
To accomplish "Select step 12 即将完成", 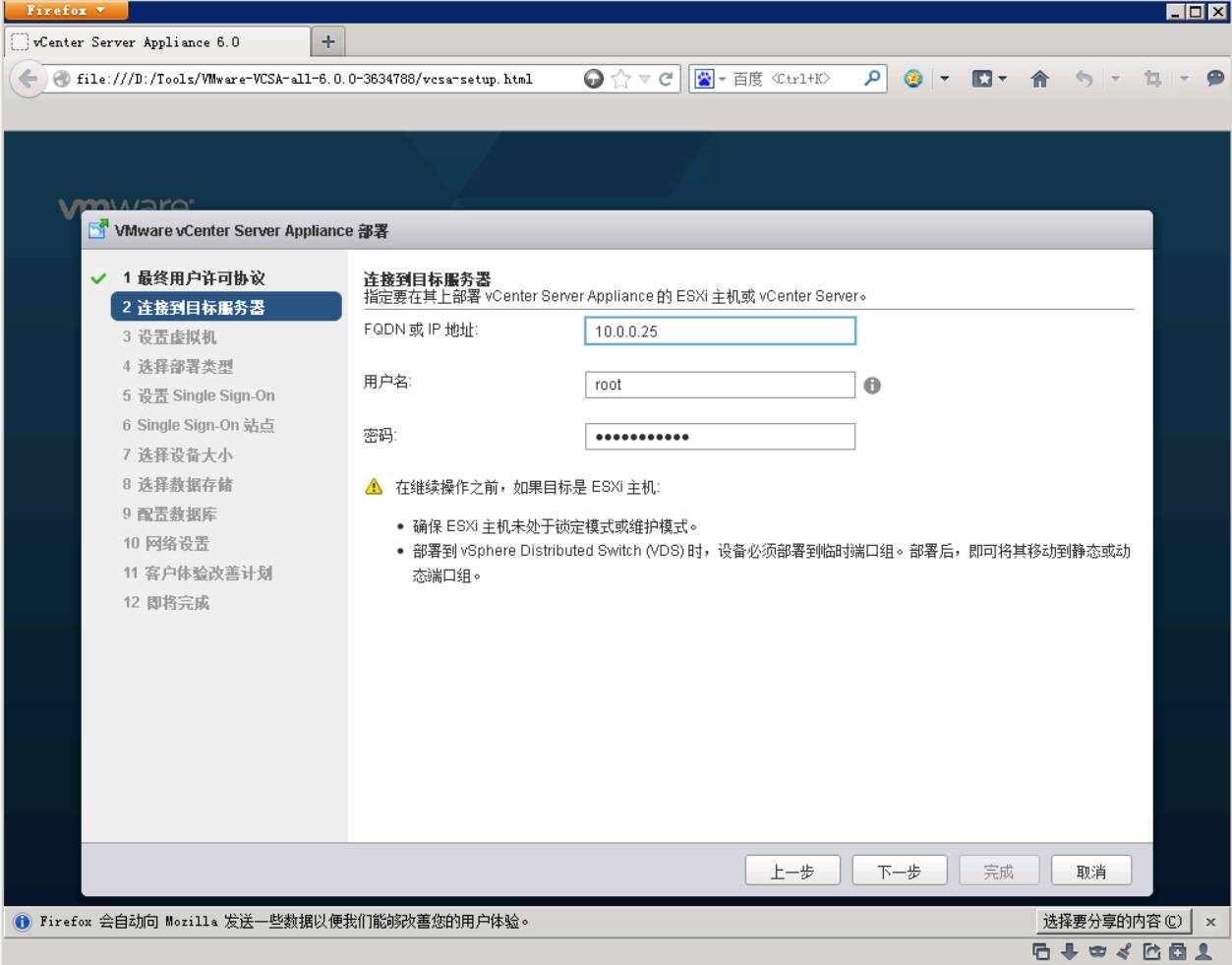I will pos(166,602).
